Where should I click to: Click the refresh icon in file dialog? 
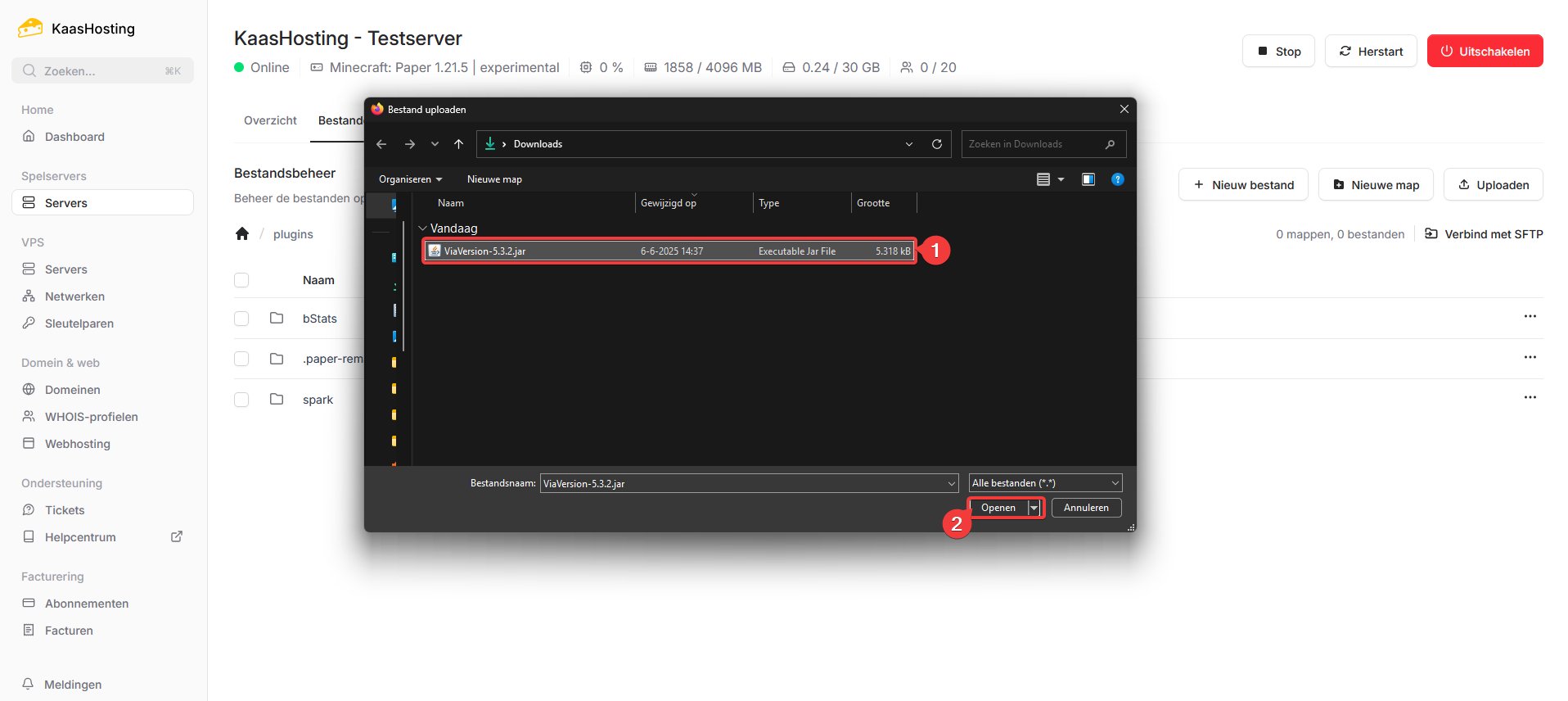[936, 144]
